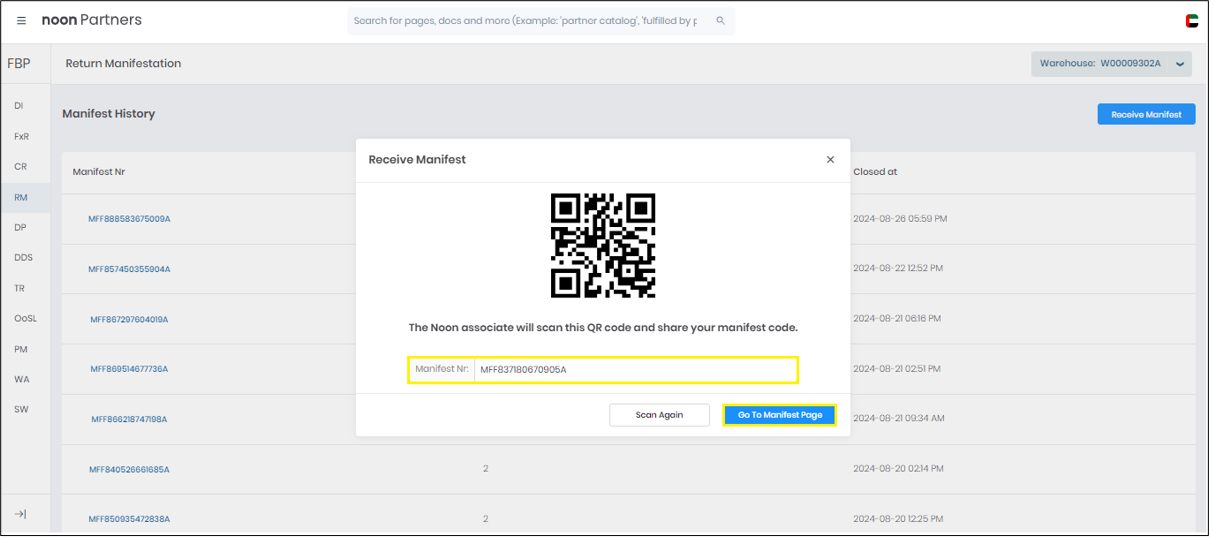Click the search magnifier icon
The width and height of the screenshot is (1213, 540).
click(720, 20)
